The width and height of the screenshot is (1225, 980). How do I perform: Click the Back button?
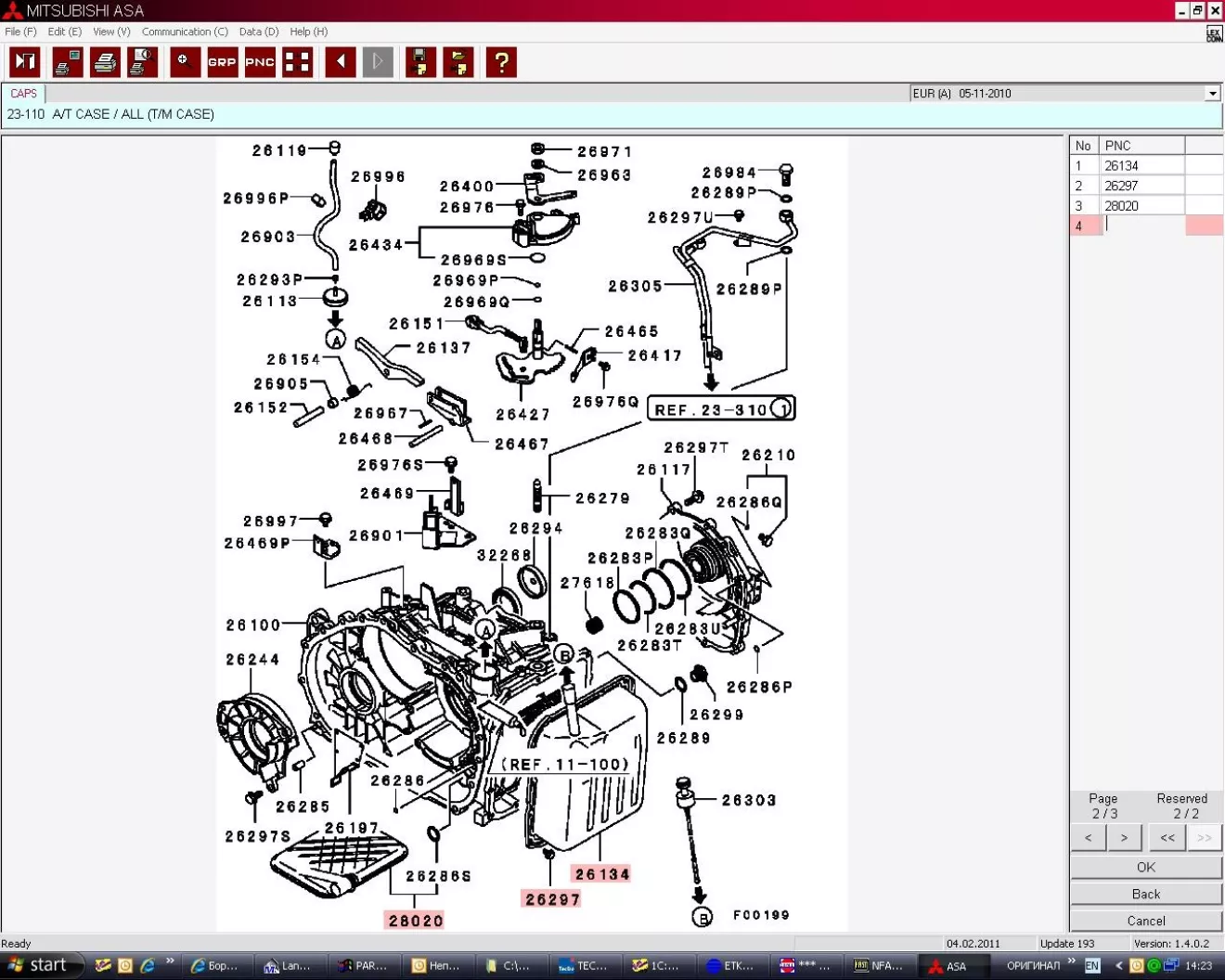(x=1145, y=894)
